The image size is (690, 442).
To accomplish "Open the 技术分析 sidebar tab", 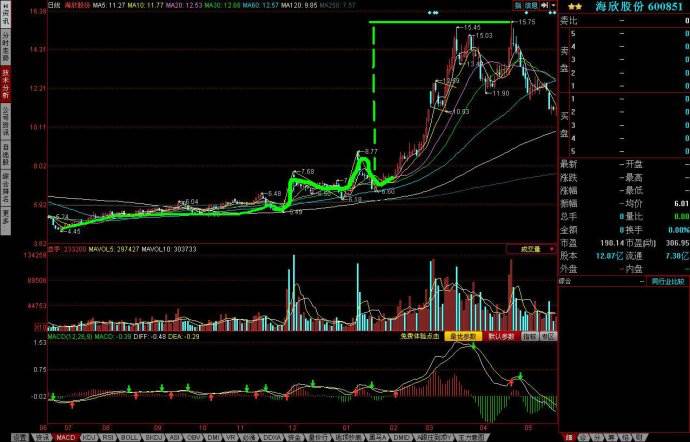I will point(5,84).
